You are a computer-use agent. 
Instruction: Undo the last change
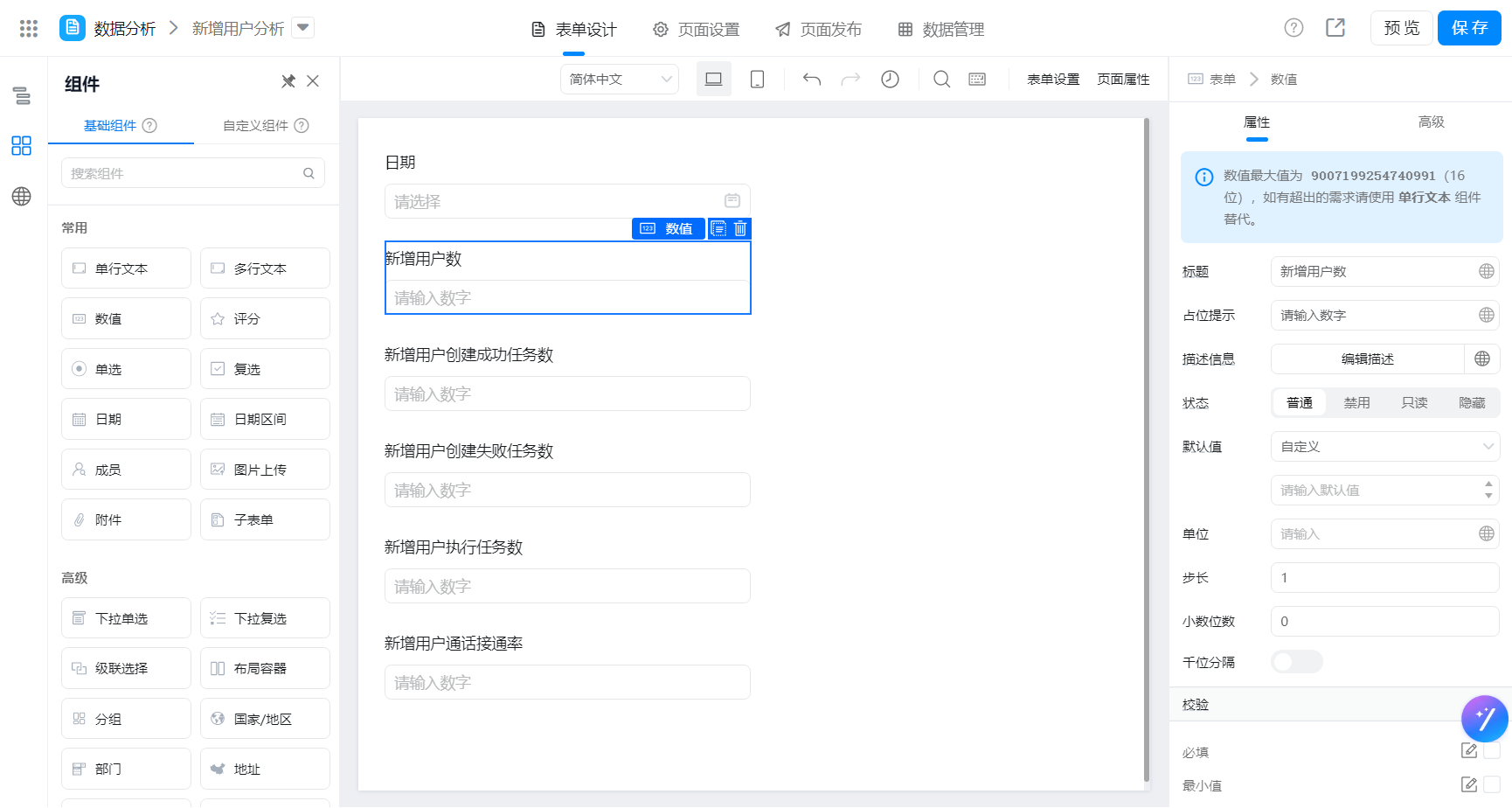pyautogui.click(x=812, y=80)
